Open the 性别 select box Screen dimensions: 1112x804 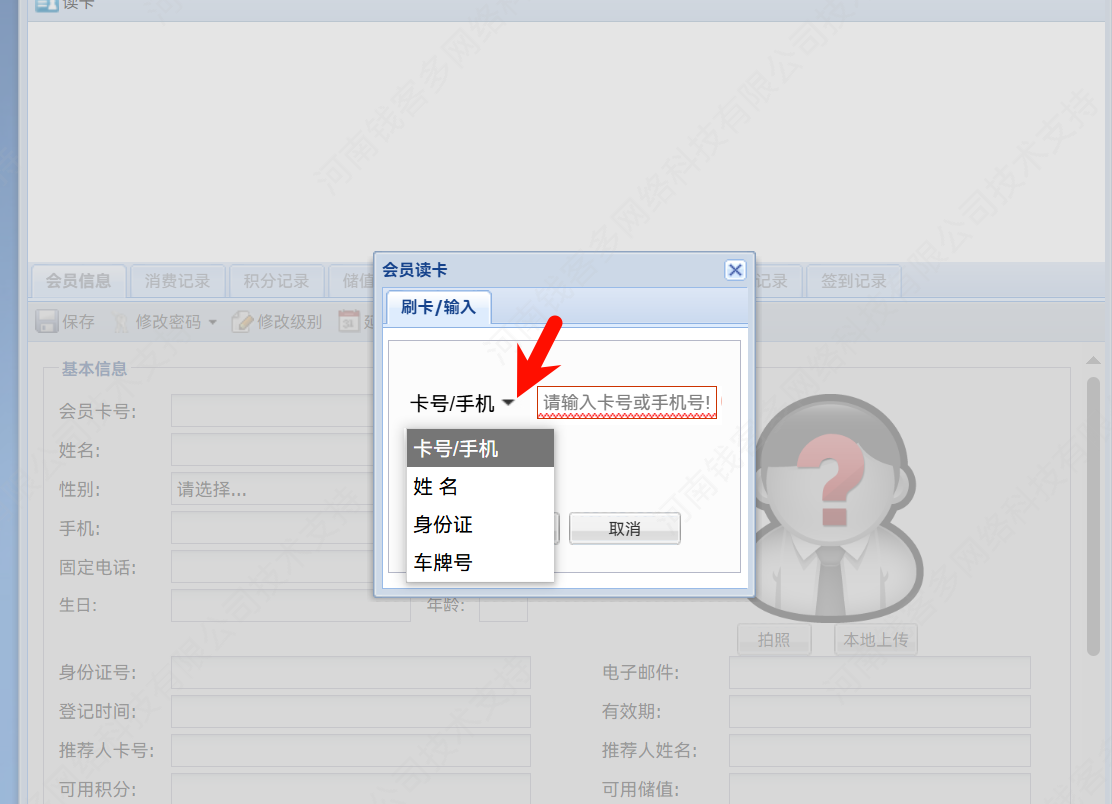[273, 489]
